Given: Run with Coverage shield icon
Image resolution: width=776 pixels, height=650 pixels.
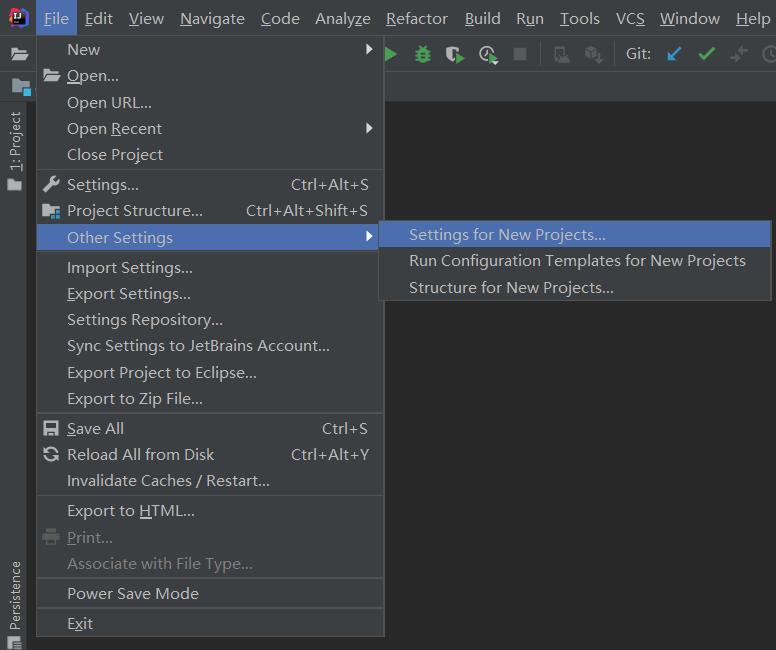Looking at the screenshot, I should tap(454, 54).
